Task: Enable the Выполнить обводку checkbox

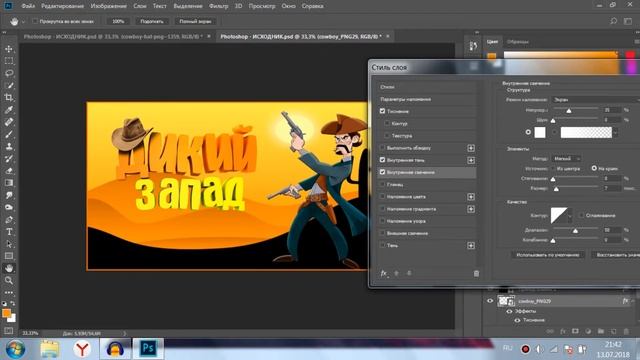Action: tap(382, 148)
